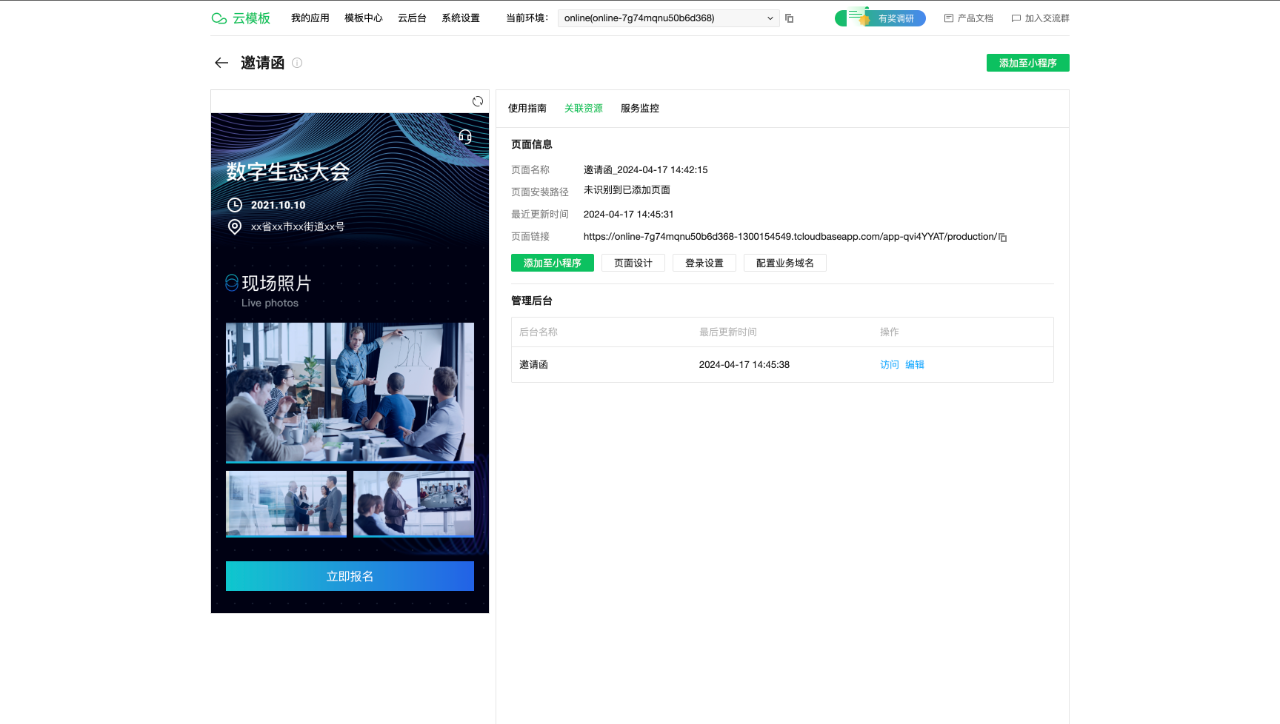Image resolution: width=1280 pixels, height=724 pixels.
Task: Click the 邀请函 cell in 管理后台 table
Action: [534, 365]
